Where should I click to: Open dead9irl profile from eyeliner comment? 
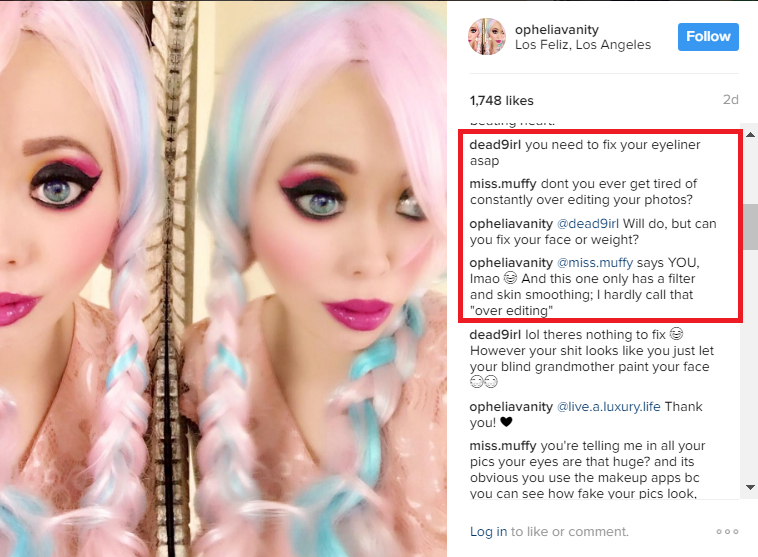click(495, 145)
